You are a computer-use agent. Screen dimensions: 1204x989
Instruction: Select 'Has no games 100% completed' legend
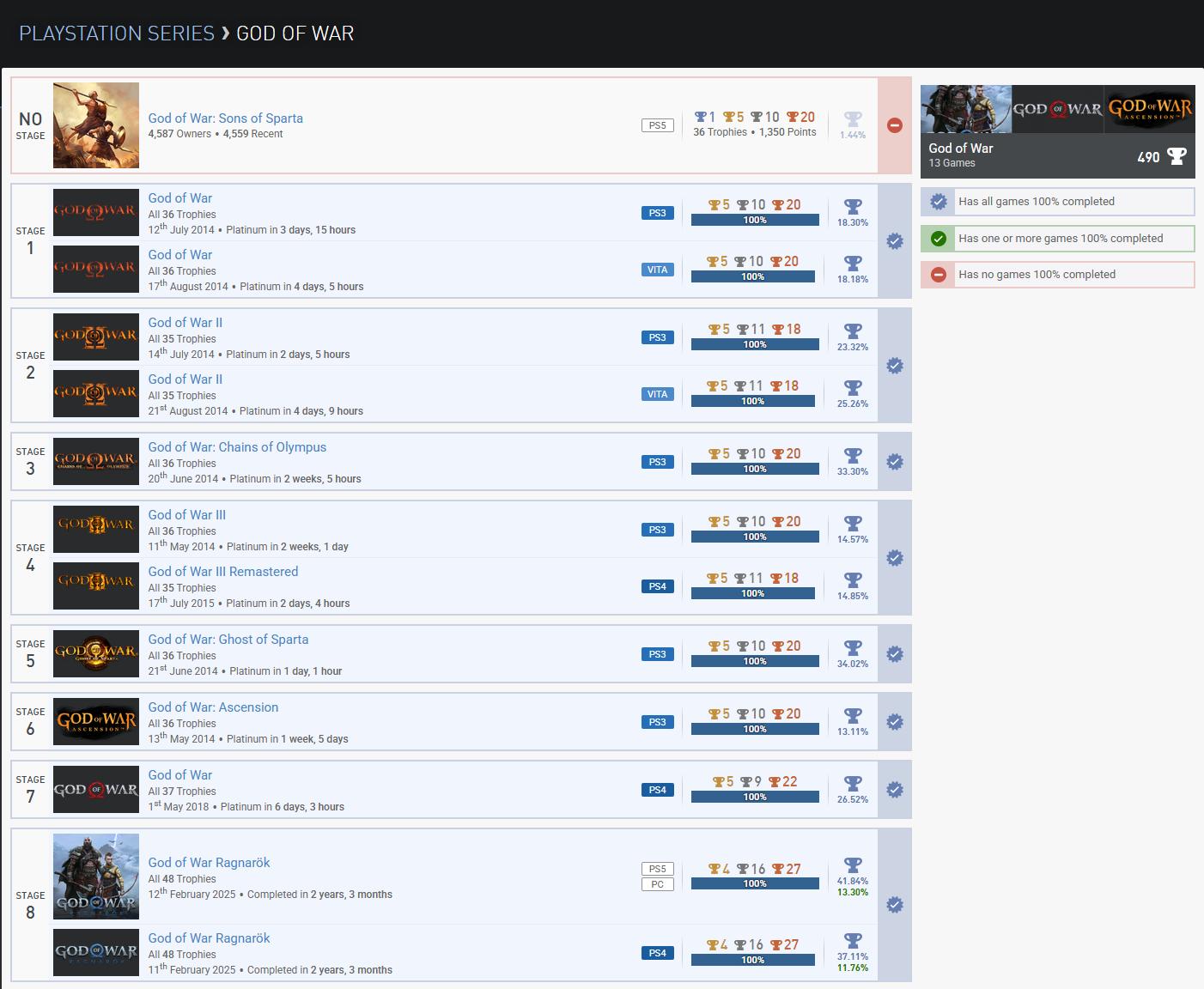click(1057, 275)
